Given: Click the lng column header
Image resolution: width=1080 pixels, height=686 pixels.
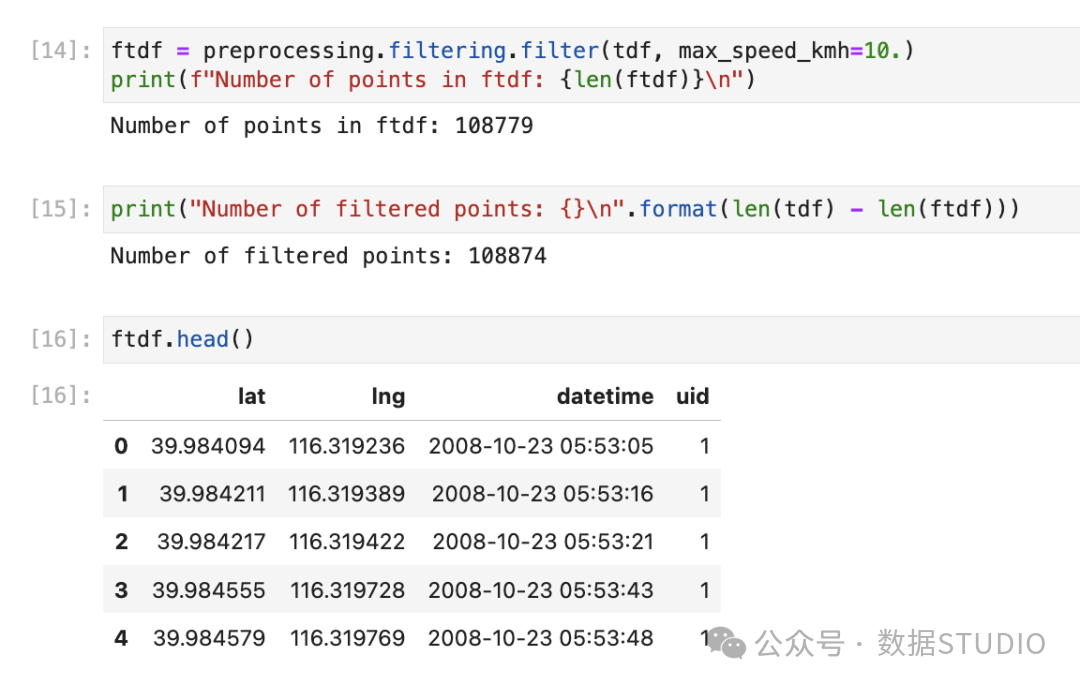Looking at the screenshot, I should click(x=388, y=396).
